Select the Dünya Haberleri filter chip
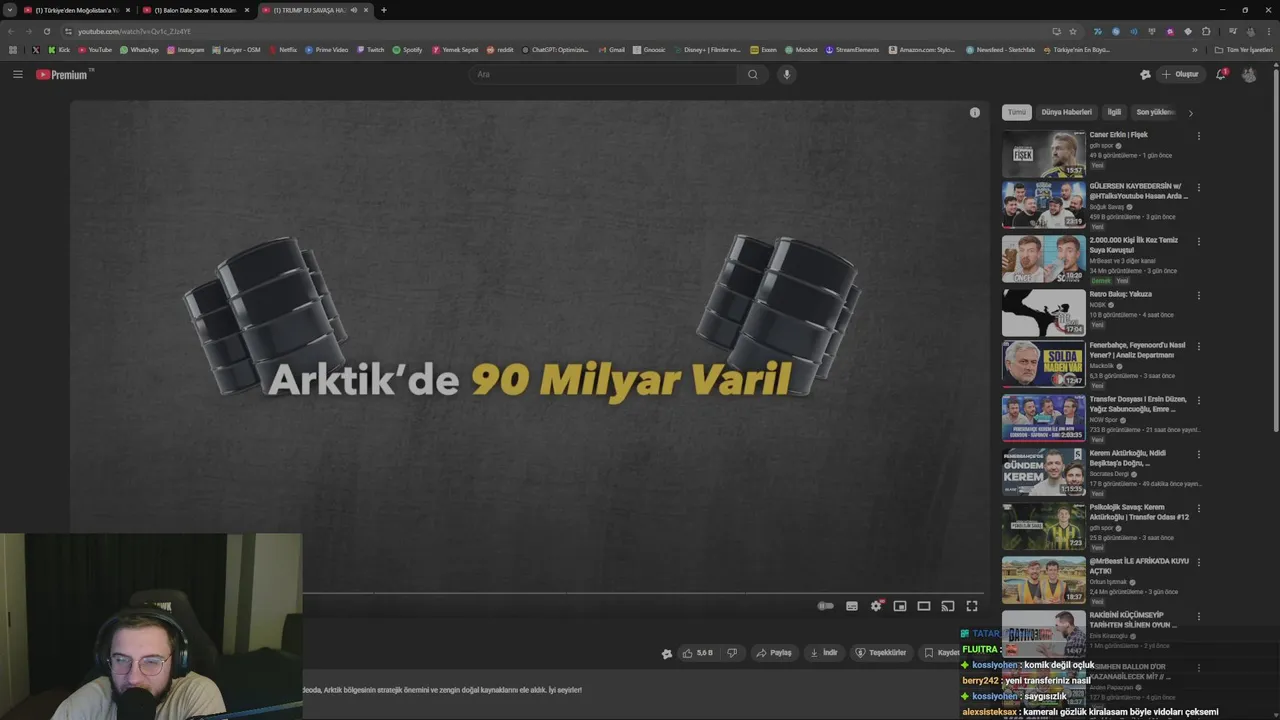 click(x=1066, y=112)
